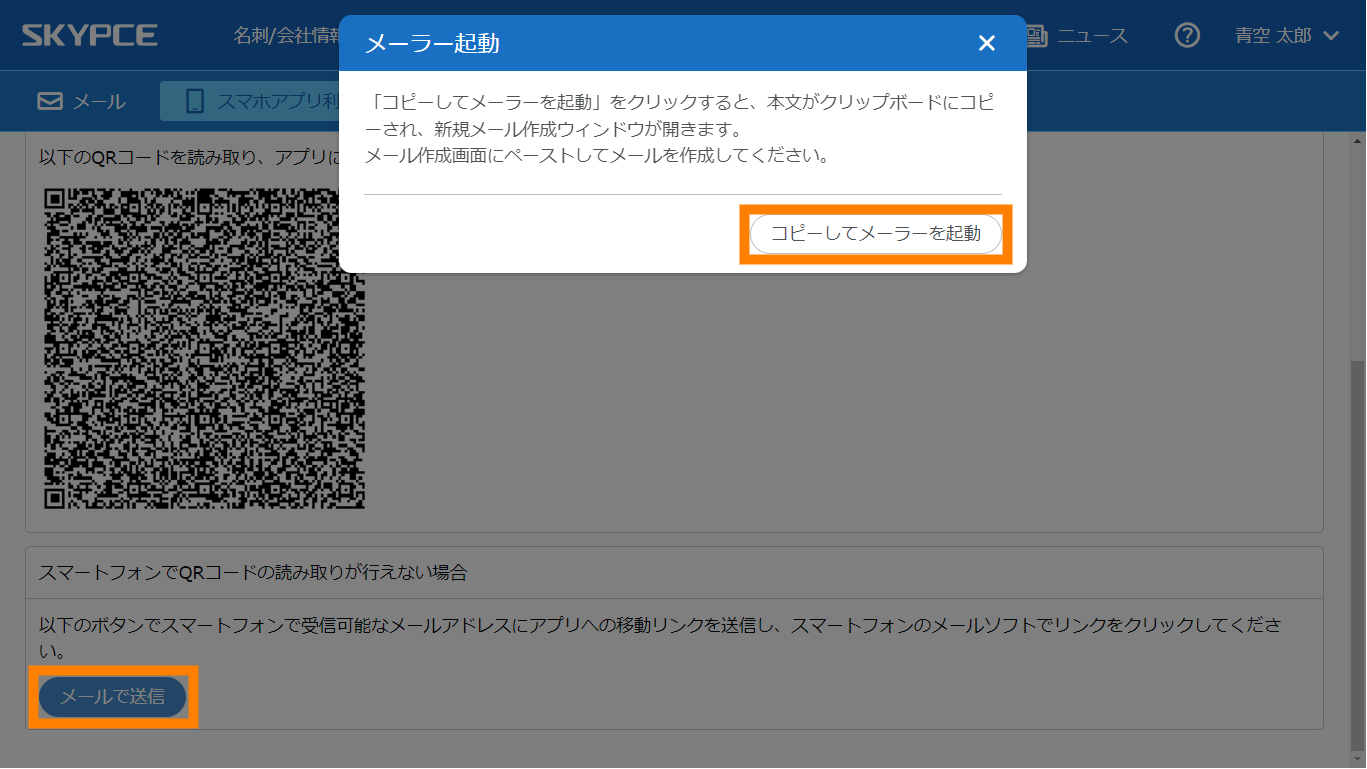Open the ニュース page link
This screenshot has height=769, width=1367.
point(1092,36)
